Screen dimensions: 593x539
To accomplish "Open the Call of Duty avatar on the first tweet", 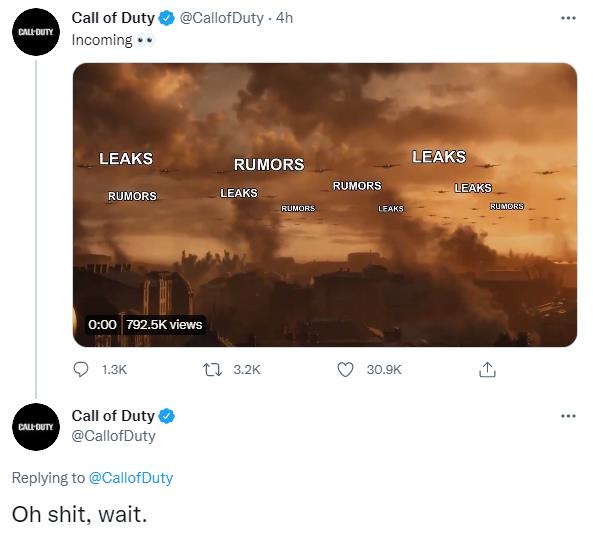I will 36,32.
